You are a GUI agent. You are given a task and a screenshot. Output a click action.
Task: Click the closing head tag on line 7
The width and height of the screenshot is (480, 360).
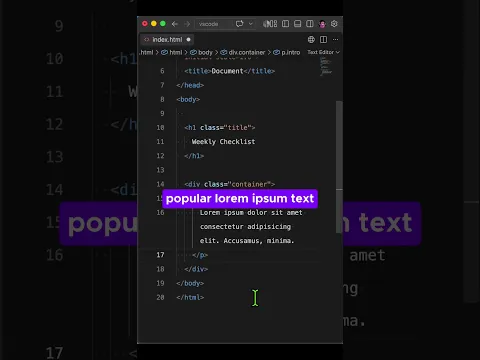click(190, 85)
